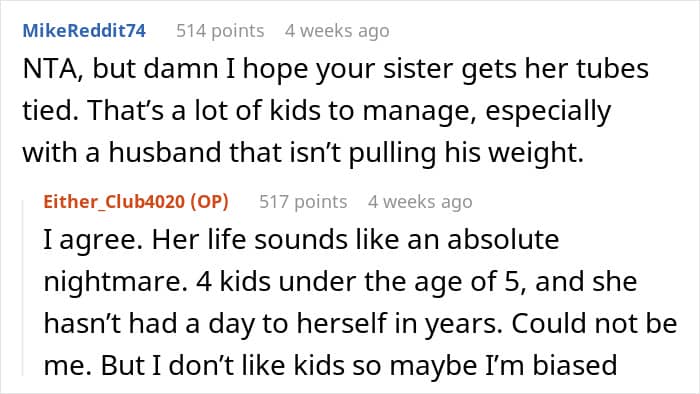
Task: Open timestamp on MikeReddit74's comment
Action: [337, 31]
